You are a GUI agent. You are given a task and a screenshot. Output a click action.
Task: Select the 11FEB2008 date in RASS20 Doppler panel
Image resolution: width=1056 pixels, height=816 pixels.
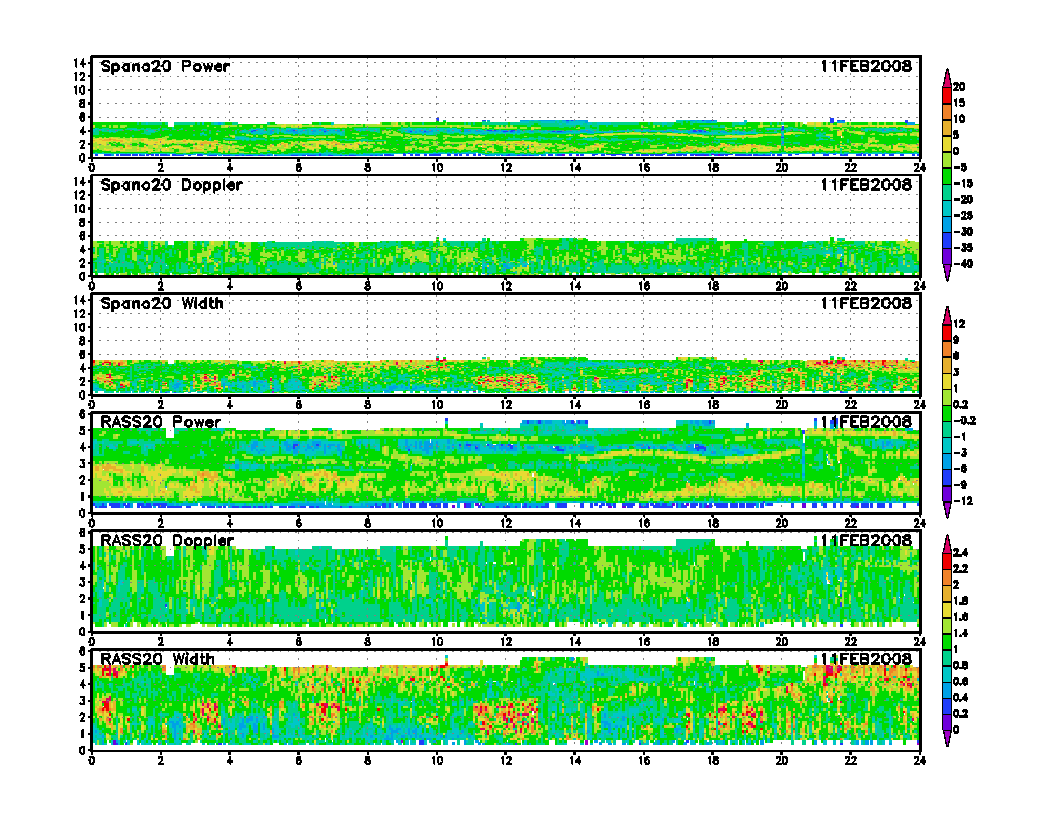click(866, 540)
